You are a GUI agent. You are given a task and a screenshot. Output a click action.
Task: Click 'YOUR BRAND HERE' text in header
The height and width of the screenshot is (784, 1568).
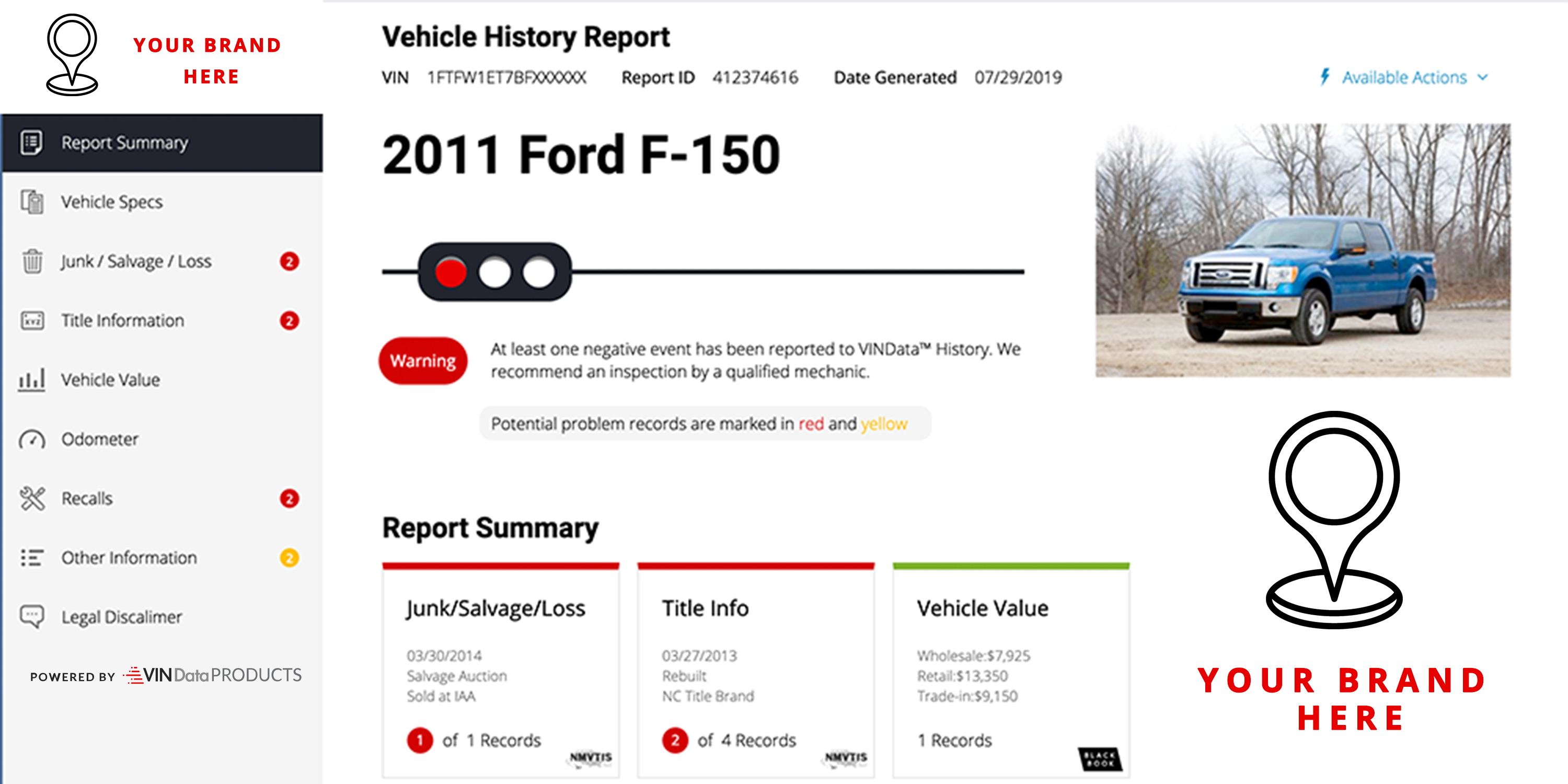tap(207, 60)
